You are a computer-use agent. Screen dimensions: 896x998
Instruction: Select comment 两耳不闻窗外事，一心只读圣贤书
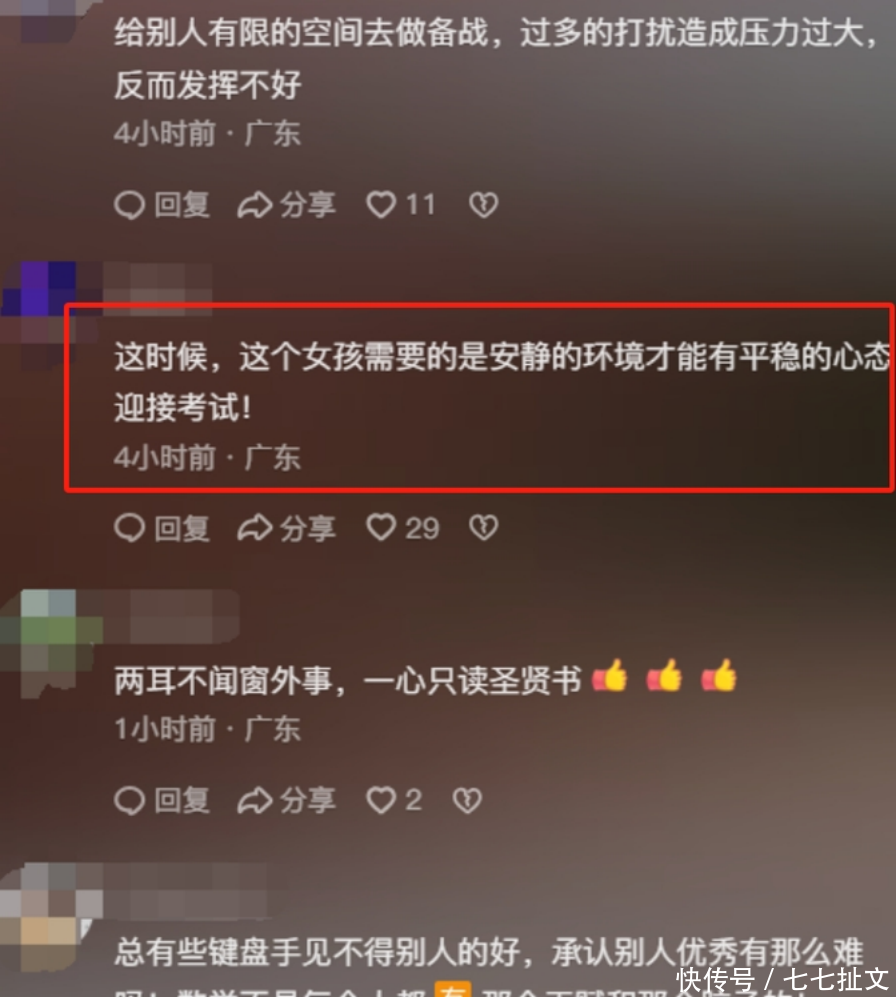tap(348, 680)
